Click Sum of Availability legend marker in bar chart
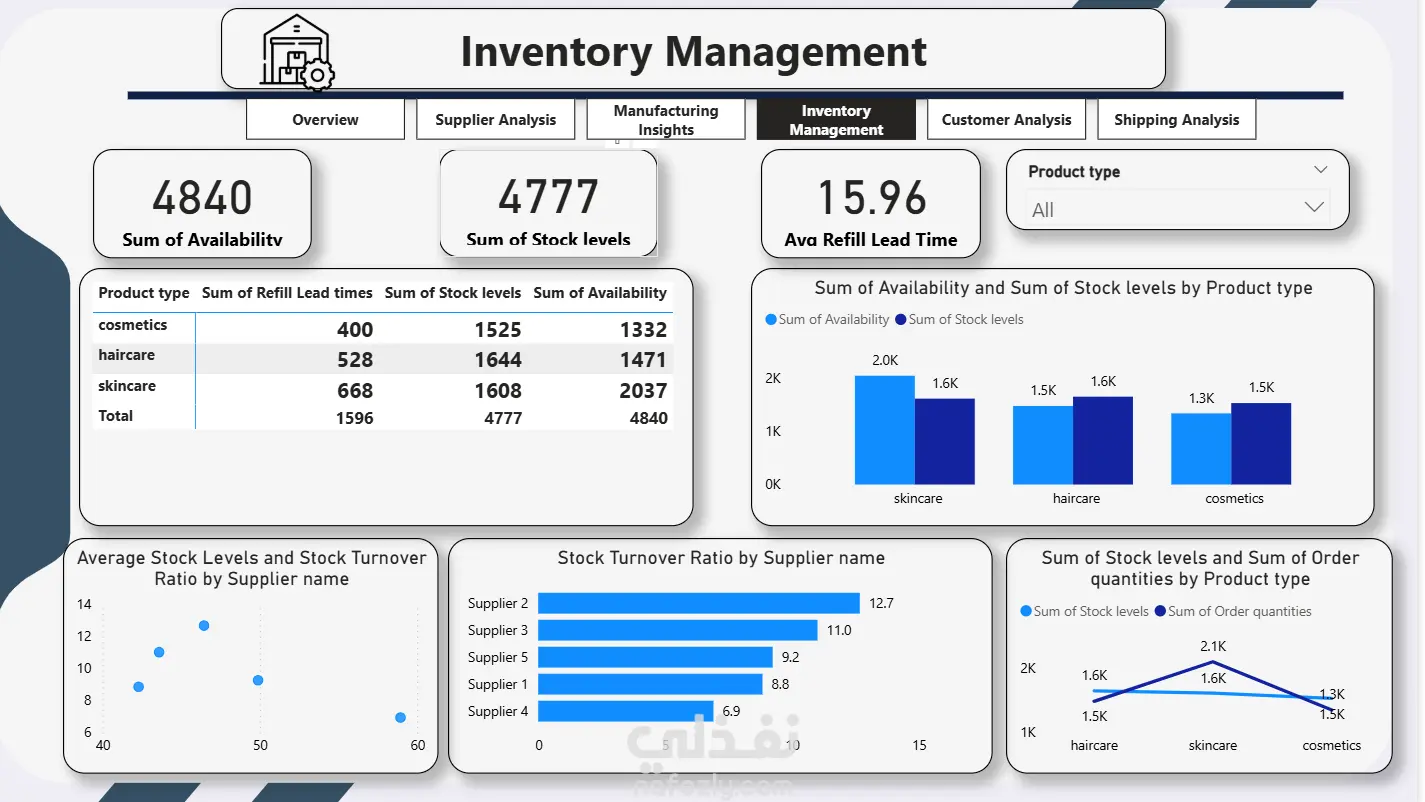This screenshot has height=802, width=1425. (x=771, y=320)
